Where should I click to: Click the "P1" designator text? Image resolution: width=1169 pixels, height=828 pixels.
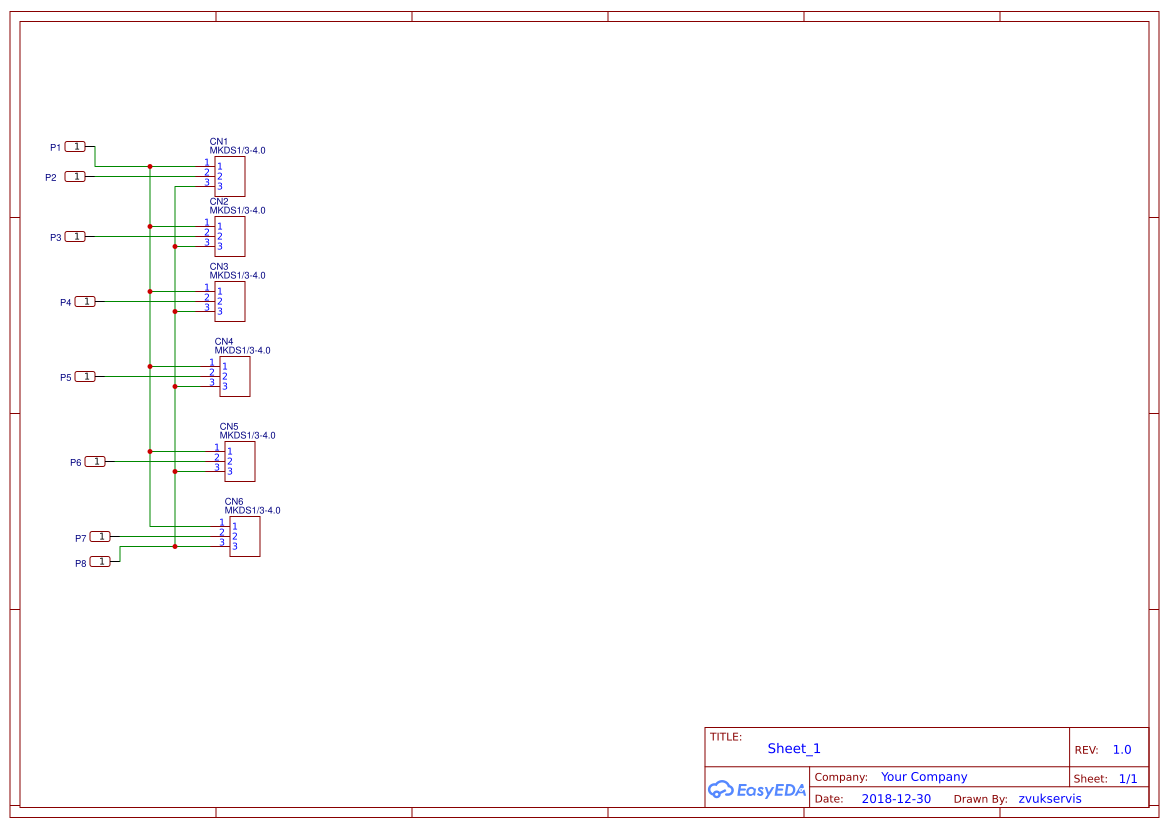click(x=55, y=148)
